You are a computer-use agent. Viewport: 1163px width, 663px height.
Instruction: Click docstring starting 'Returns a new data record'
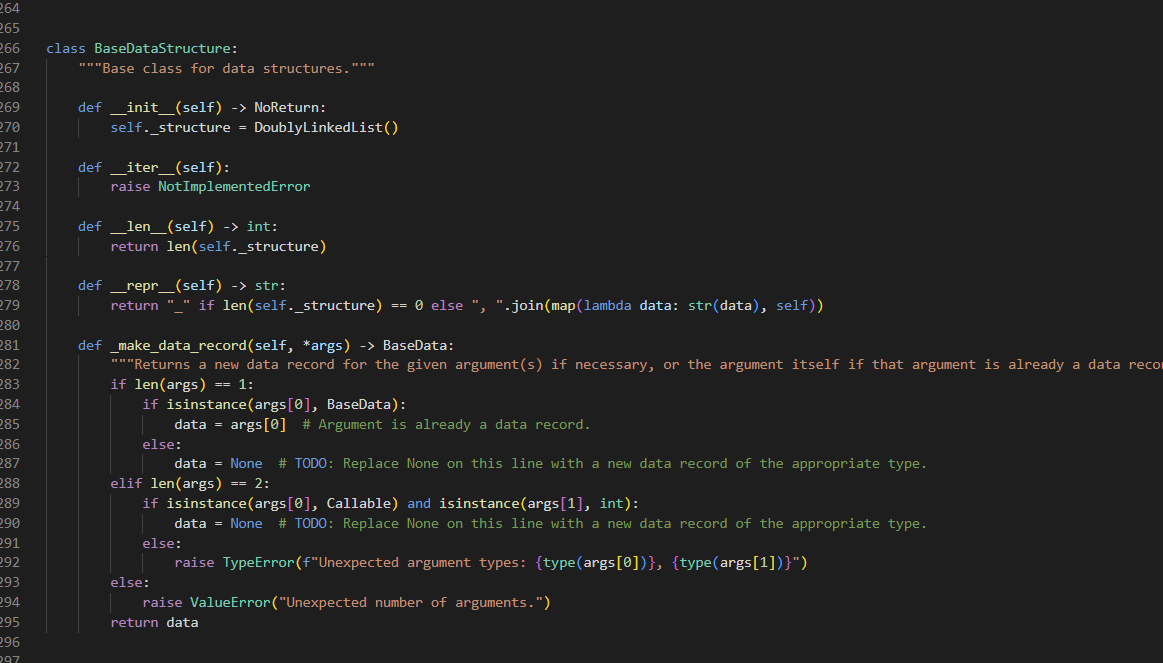click(636, 365)
